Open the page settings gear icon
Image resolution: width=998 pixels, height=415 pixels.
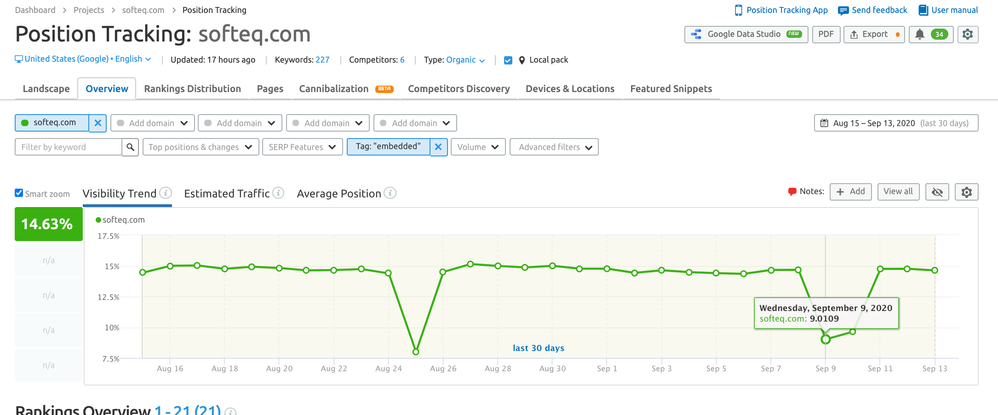pyautogui.click(x=967, y=34)
